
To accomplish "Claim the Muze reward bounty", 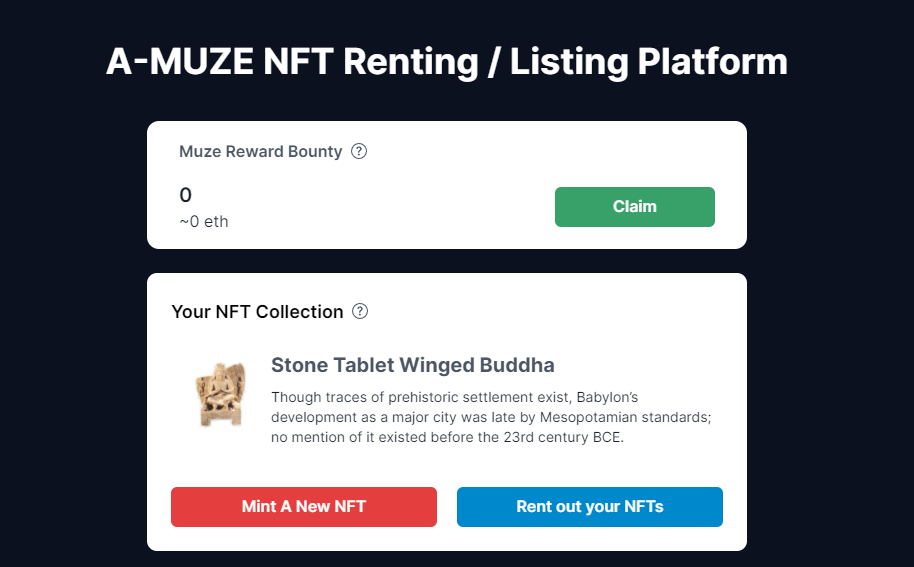I will pos(634,207).
